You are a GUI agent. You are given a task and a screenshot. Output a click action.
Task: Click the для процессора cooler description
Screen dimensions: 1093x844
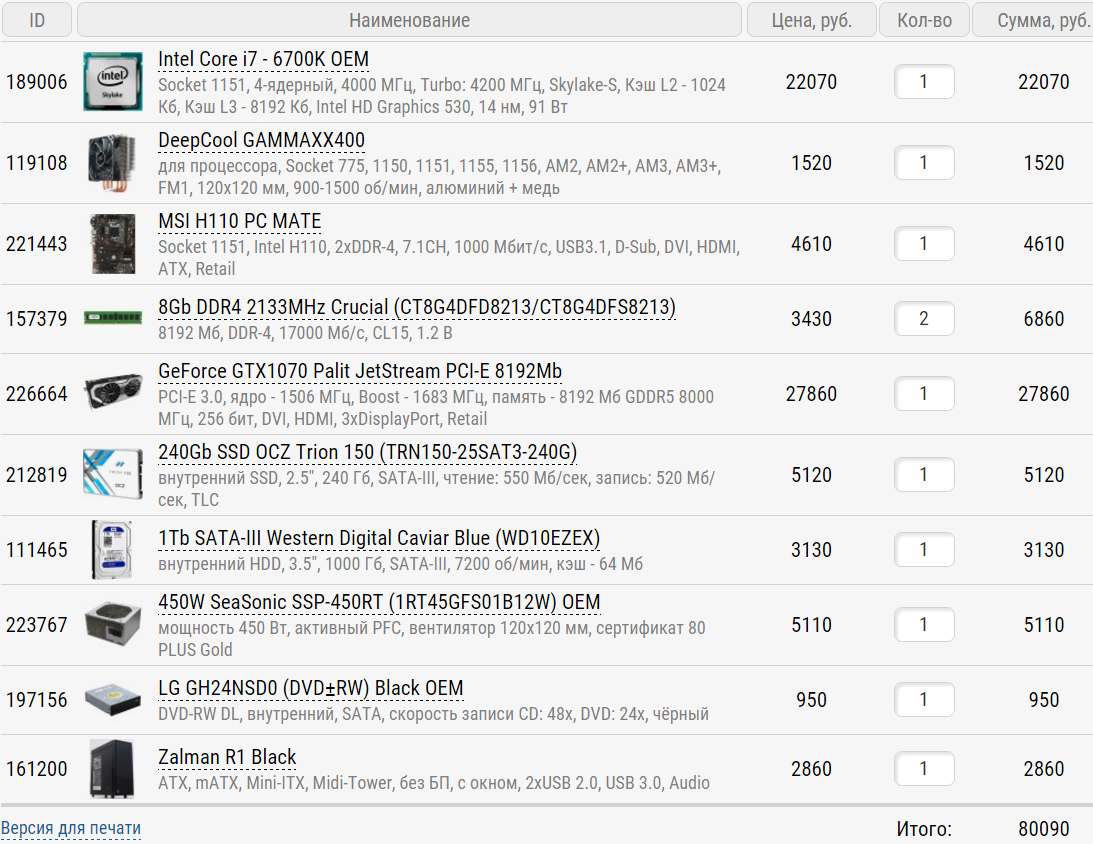coord(440,177)
